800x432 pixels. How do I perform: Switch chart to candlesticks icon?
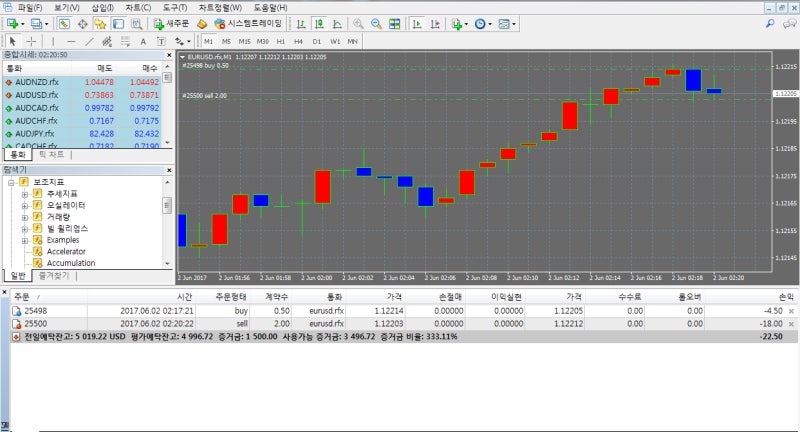[x=319, y=23]
